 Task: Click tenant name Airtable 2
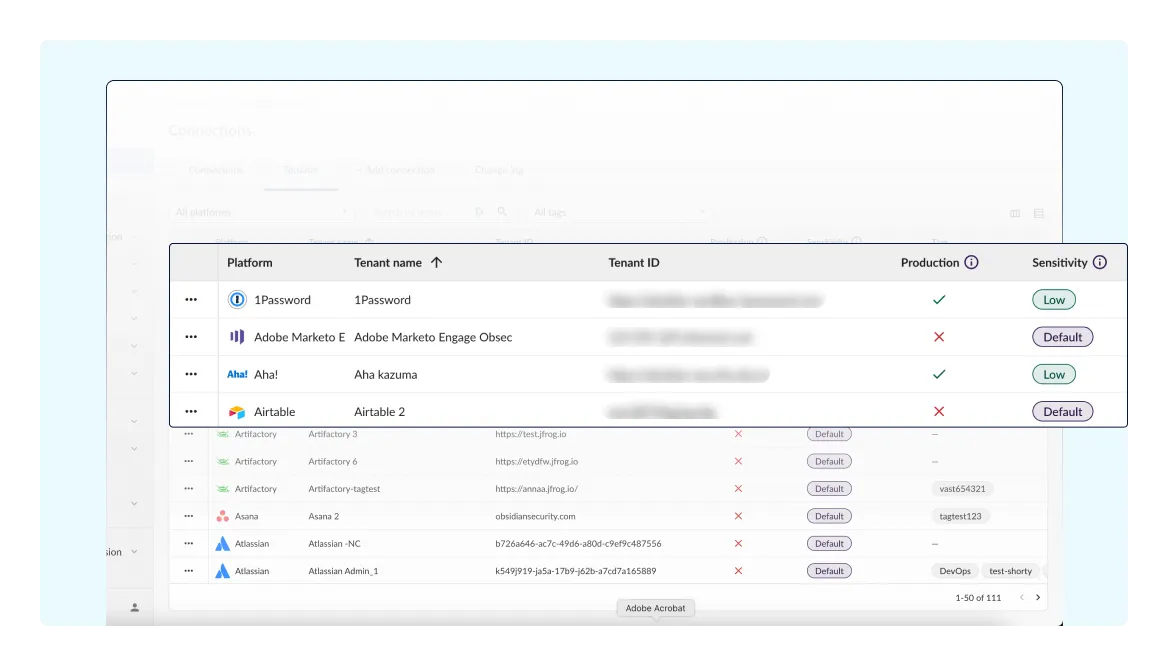[379, 411]
